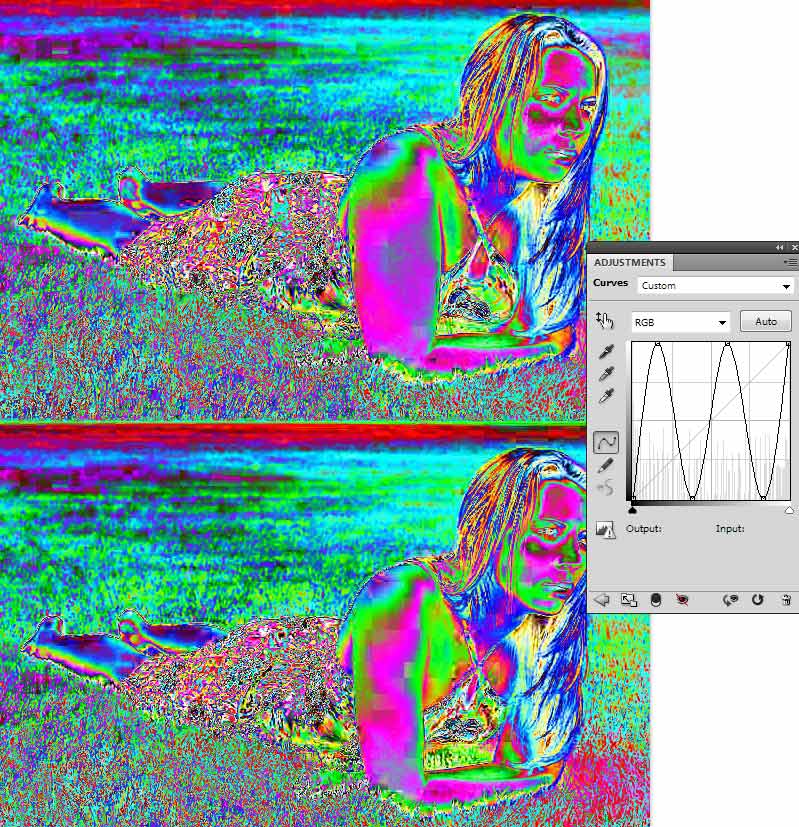Viewport: 799px width, 827px height.
Task: Select the Adjustments panel tab
Action: [x=630, y=263]
